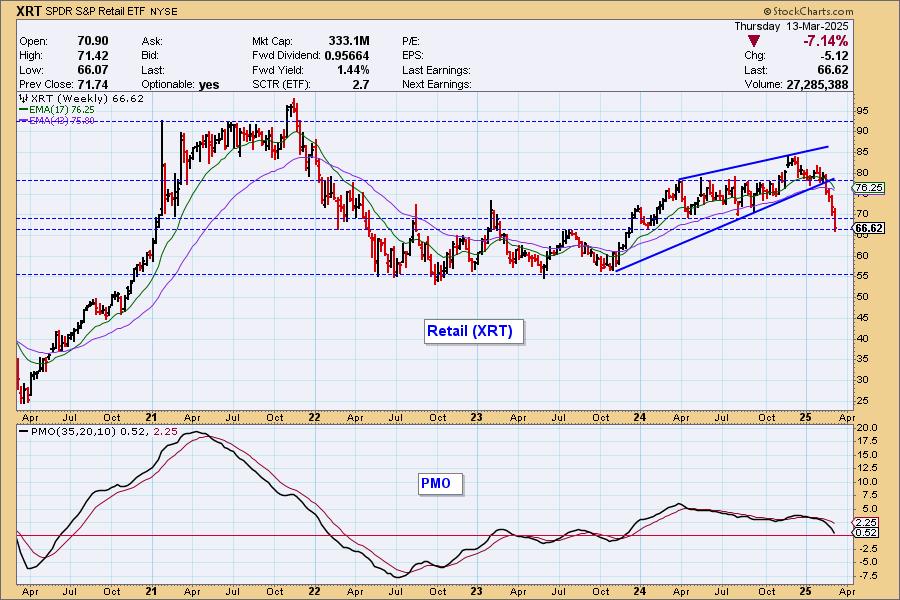900x600 pixels.
Task: Click the candlestick icon beside XRT (Weekly)
Action: pyautogui.click(x=24, y=98)
